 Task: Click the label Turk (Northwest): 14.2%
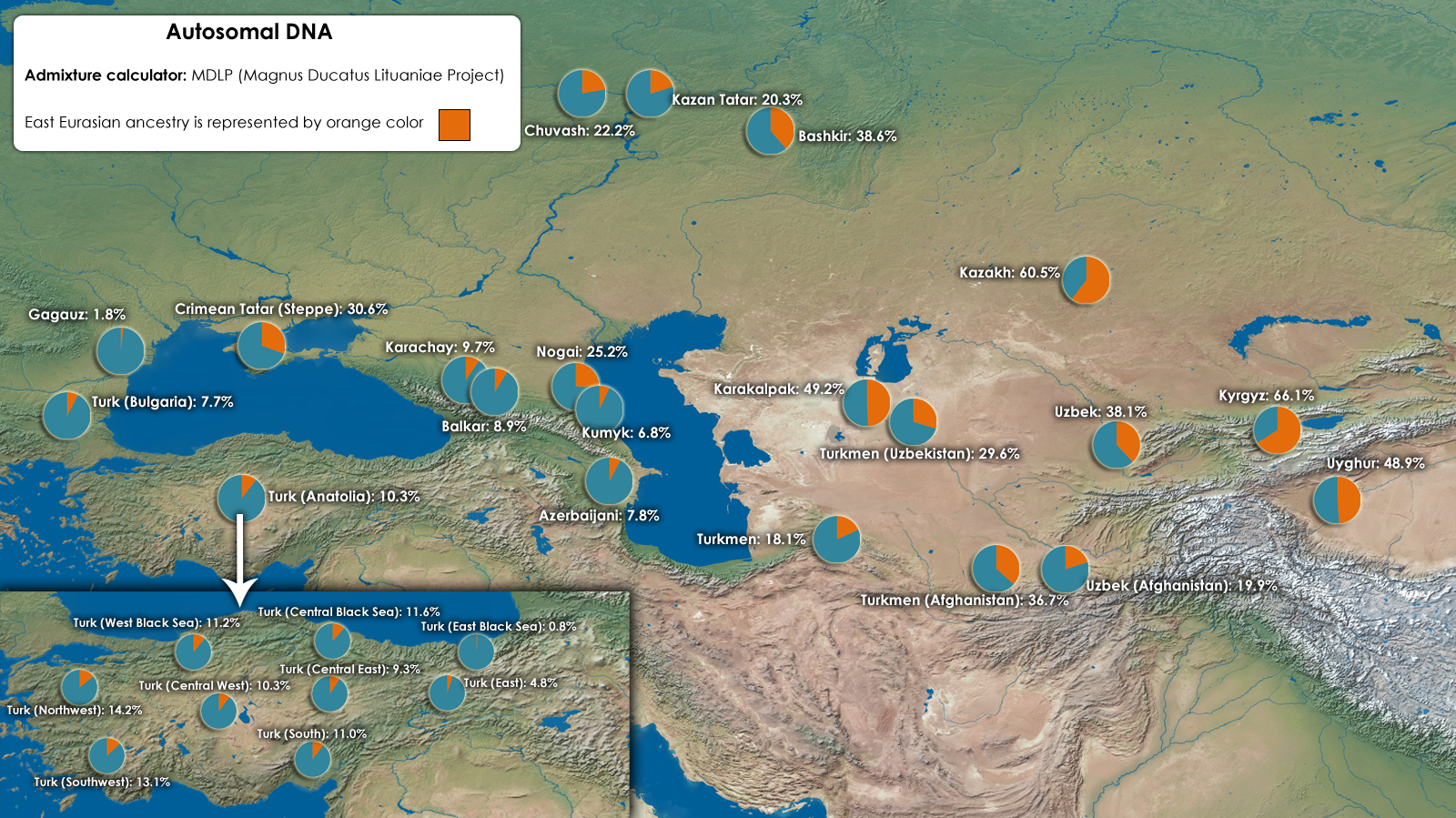click(75, 711)
